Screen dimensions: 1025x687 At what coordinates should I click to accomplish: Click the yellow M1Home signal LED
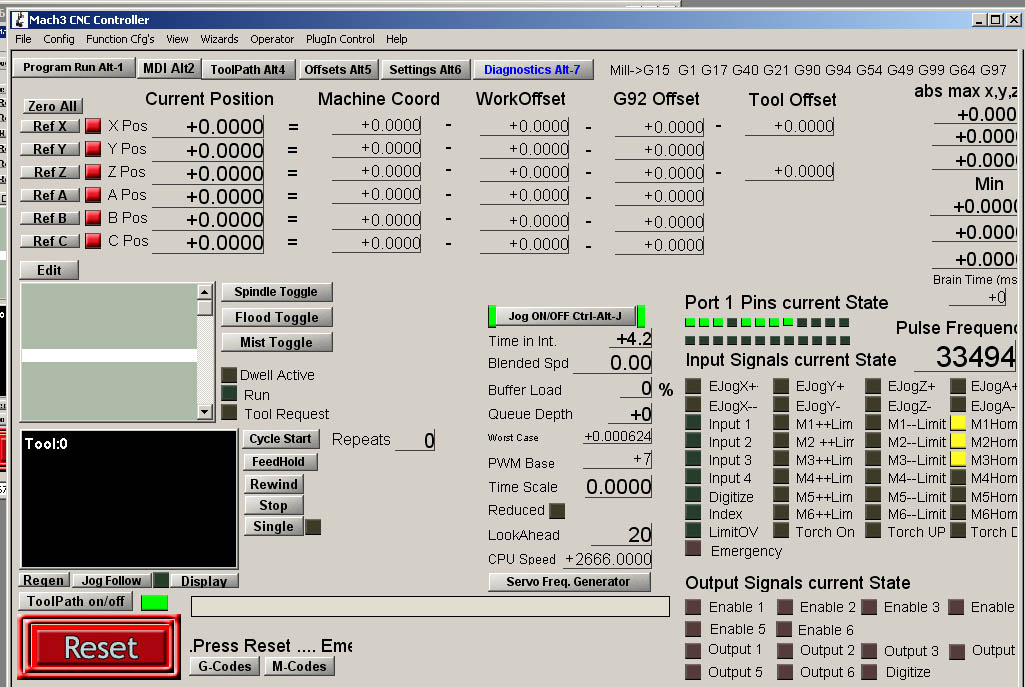click(x=958, y=423)
